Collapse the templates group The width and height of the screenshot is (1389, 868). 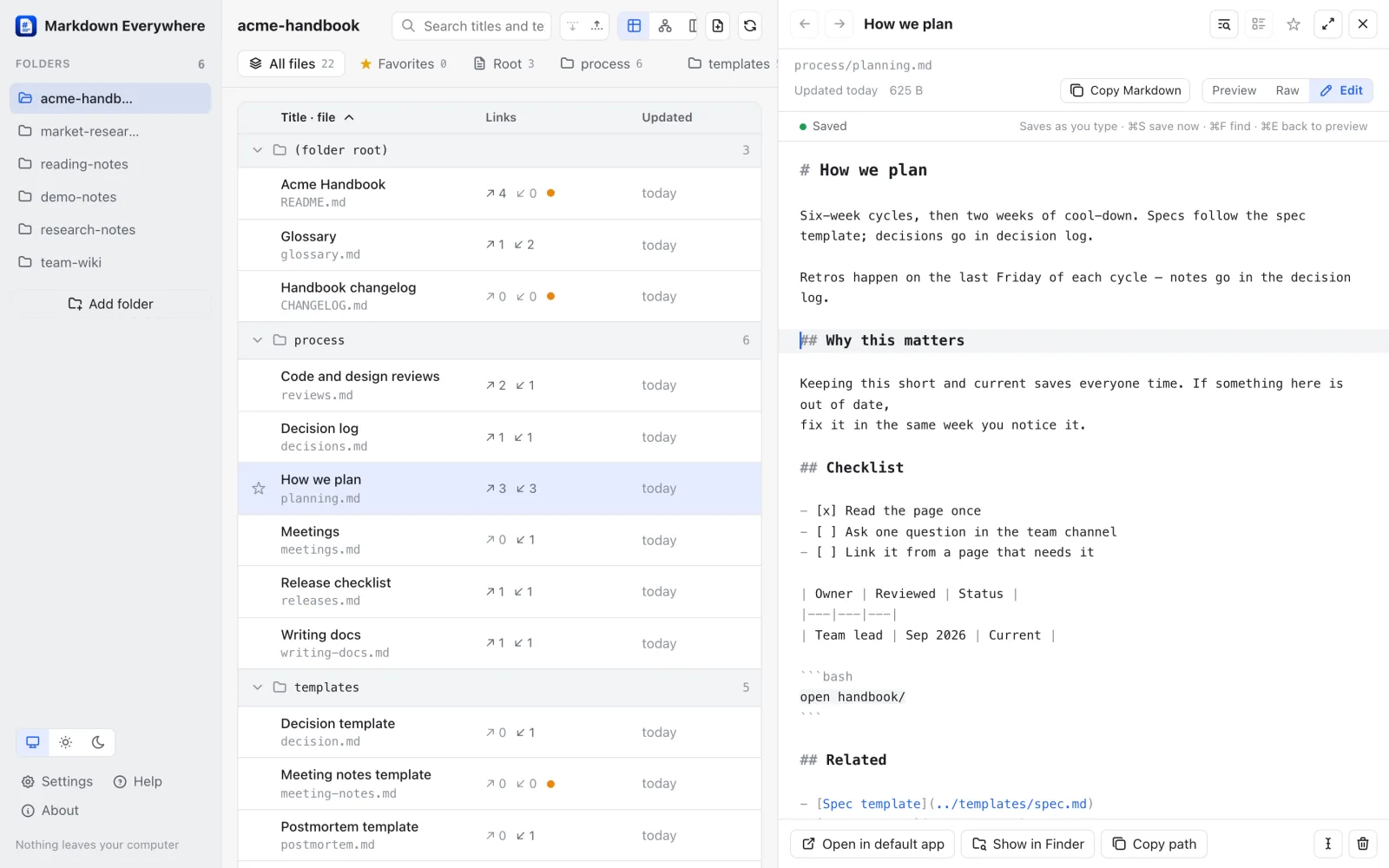pyautogui.click(x=257, y=687)
